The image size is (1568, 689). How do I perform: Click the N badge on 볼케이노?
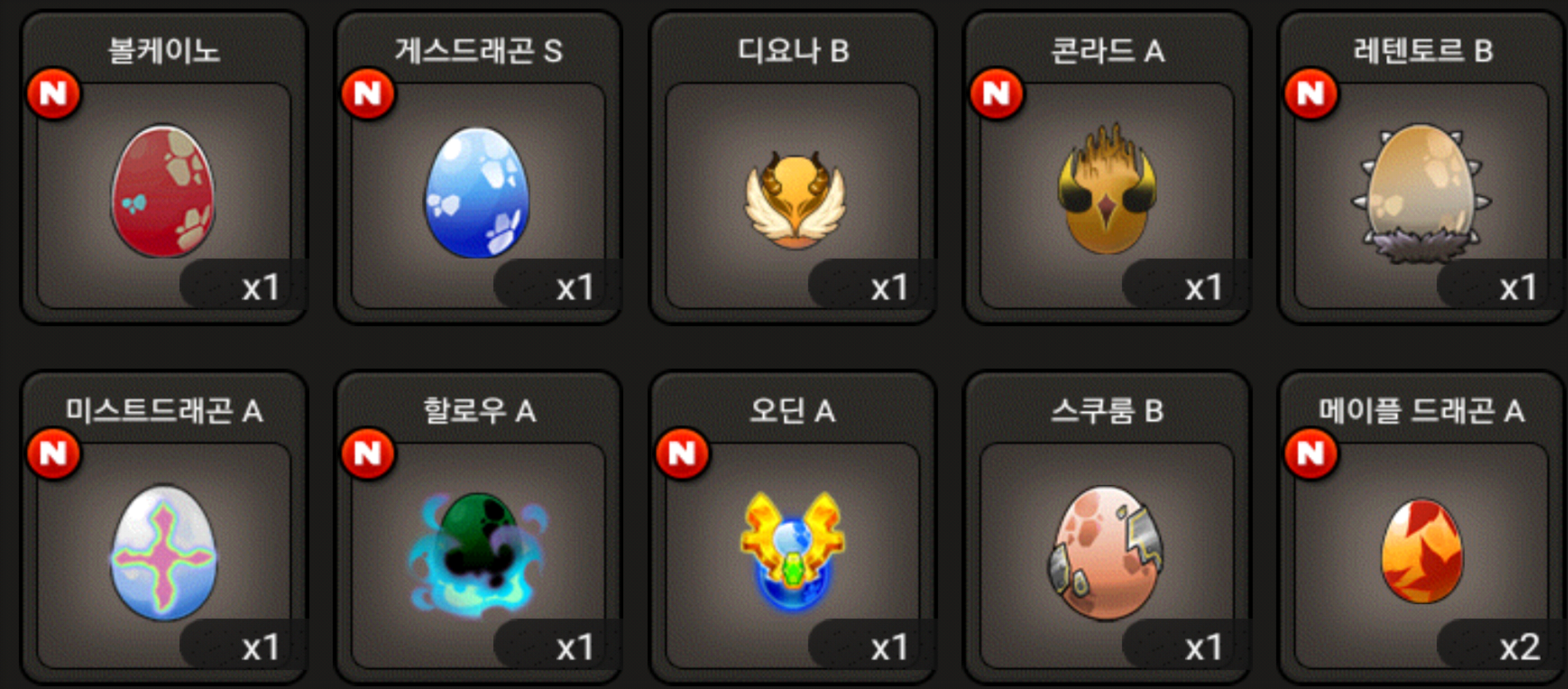[x=54, y=93]
